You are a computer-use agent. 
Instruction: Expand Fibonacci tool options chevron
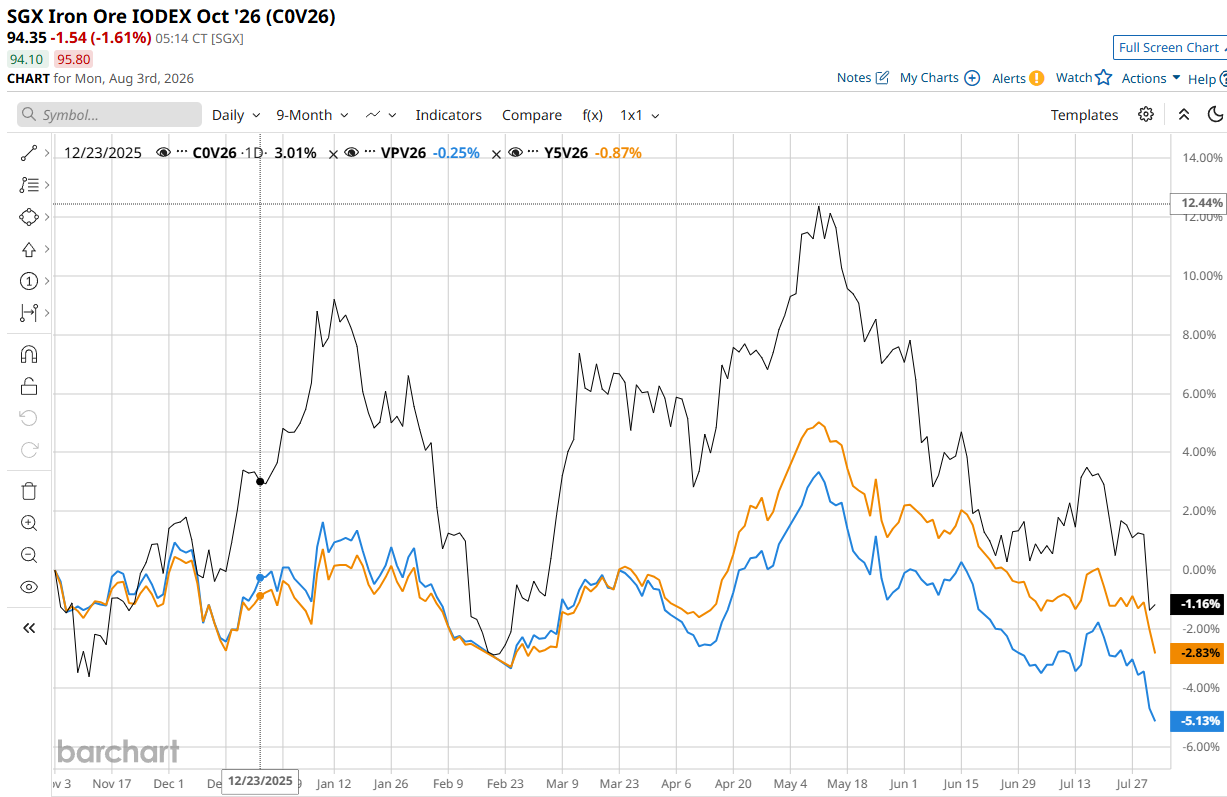47,185
